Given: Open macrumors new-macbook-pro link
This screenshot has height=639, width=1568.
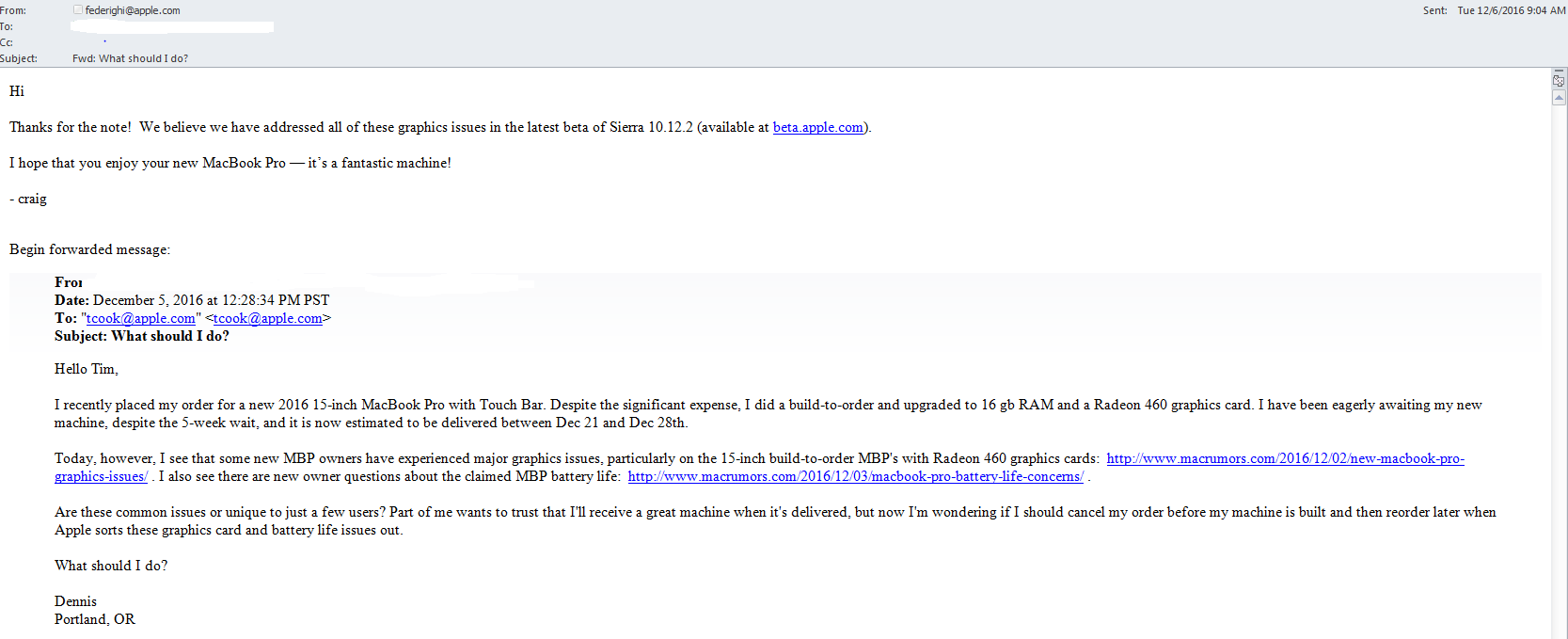Looking at the screenshot, I should click(x=1285, y=458).
